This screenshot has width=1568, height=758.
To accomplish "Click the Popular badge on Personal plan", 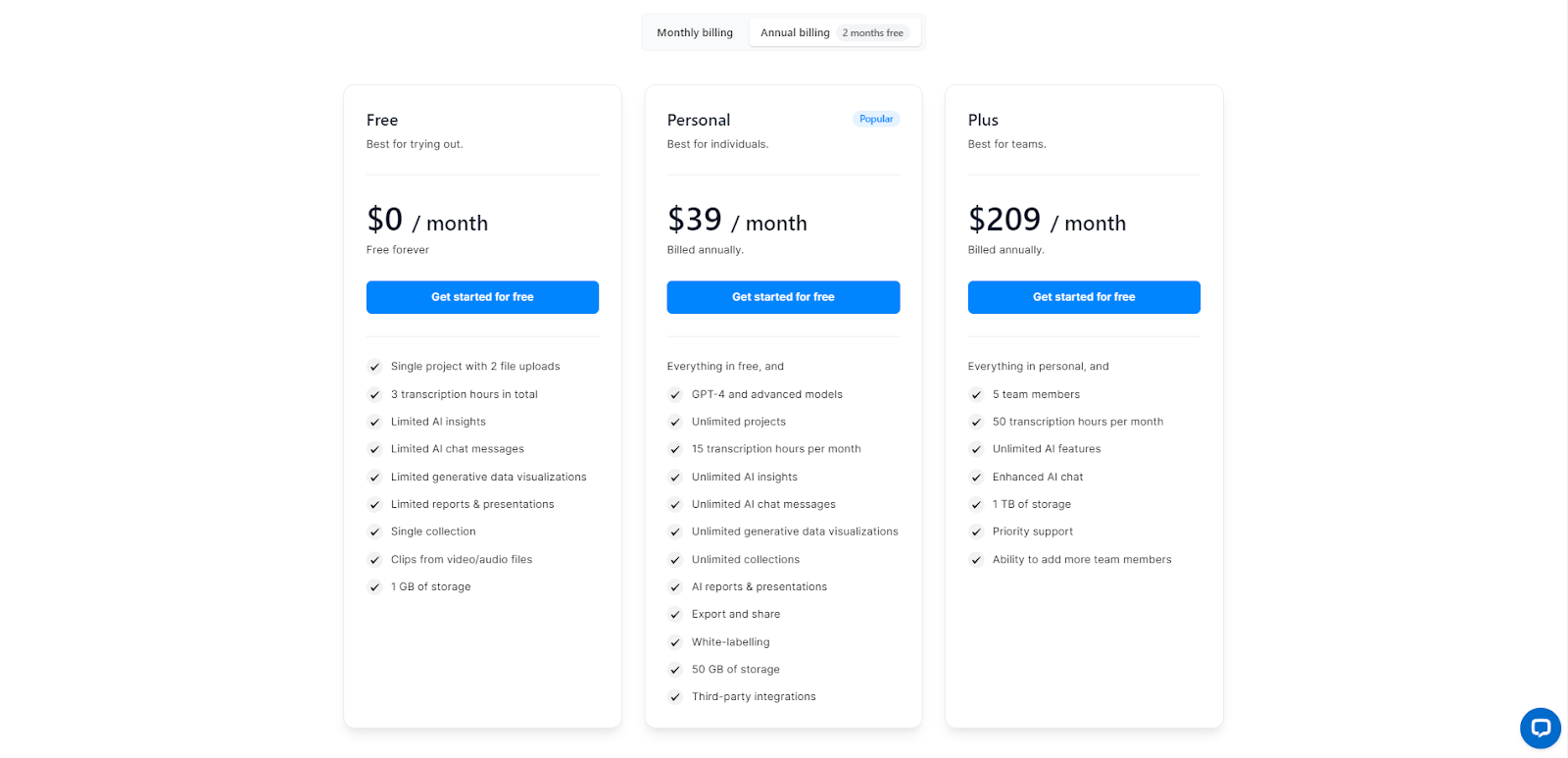I will 876,119.
